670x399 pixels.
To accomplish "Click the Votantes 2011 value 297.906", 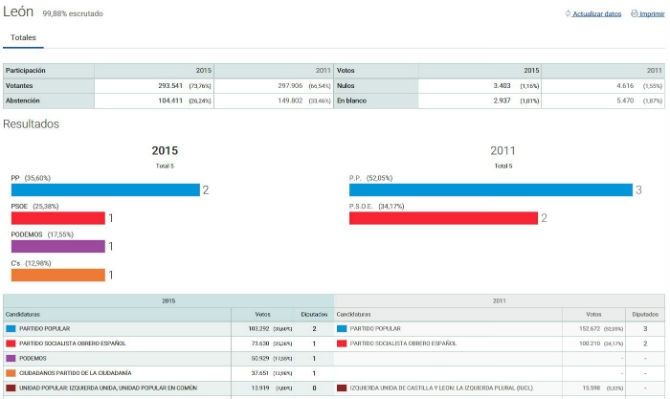I will click(290, 85).
